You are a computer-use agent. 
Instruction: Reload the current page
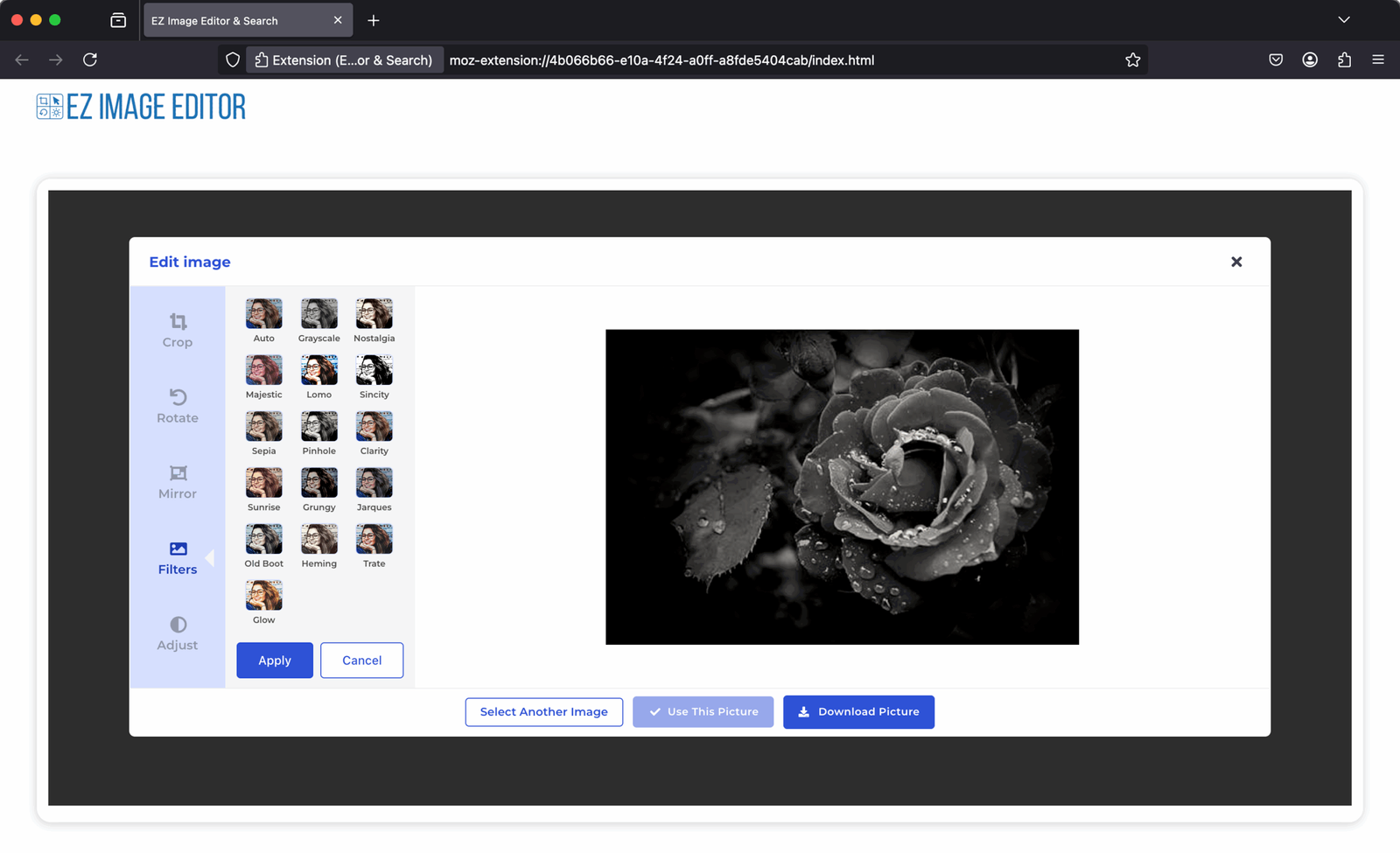pyautogui.click(x=90, y=60)
